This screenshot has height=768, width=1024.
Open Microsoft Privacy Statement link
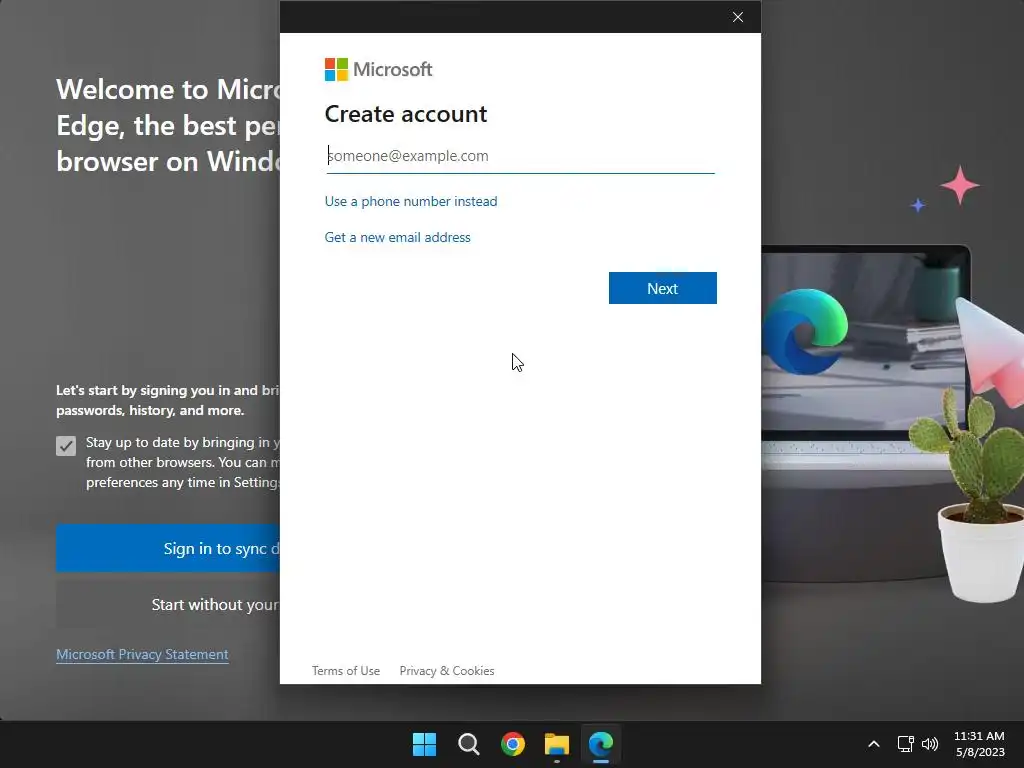(x=142, y=654)
